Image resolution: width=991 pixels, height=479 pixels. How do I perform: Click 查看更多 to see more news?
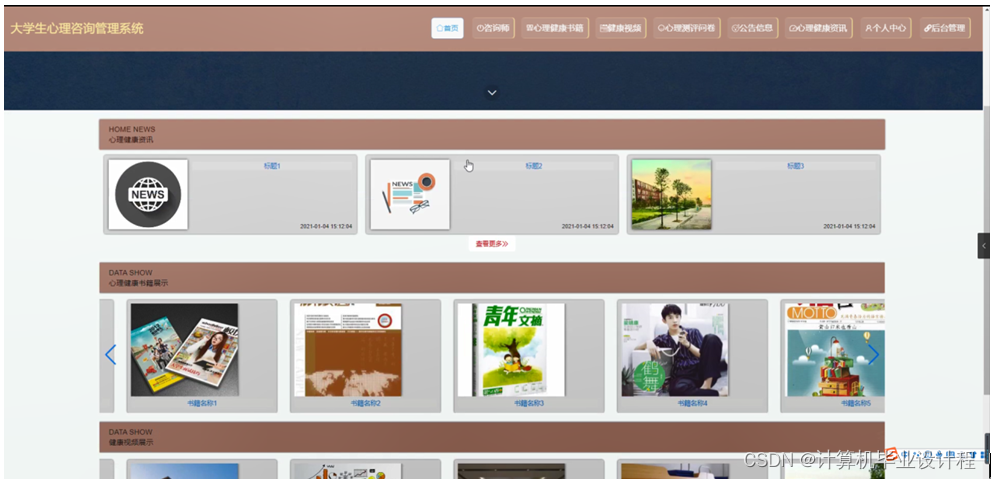(492, 243)
